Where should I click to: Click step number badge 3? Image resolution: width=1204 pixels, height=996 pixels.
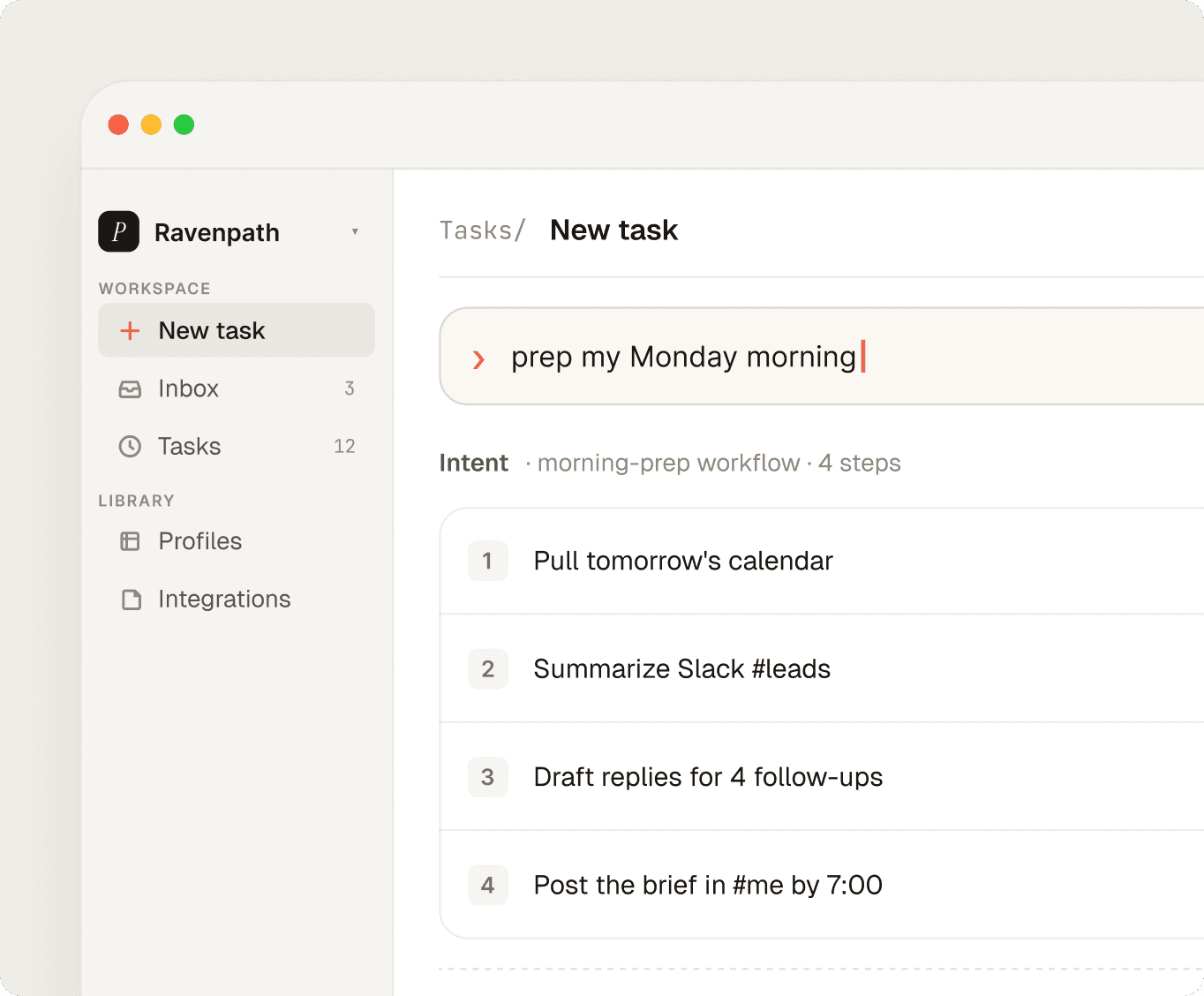pyautogui.click(x=488, y=777)
